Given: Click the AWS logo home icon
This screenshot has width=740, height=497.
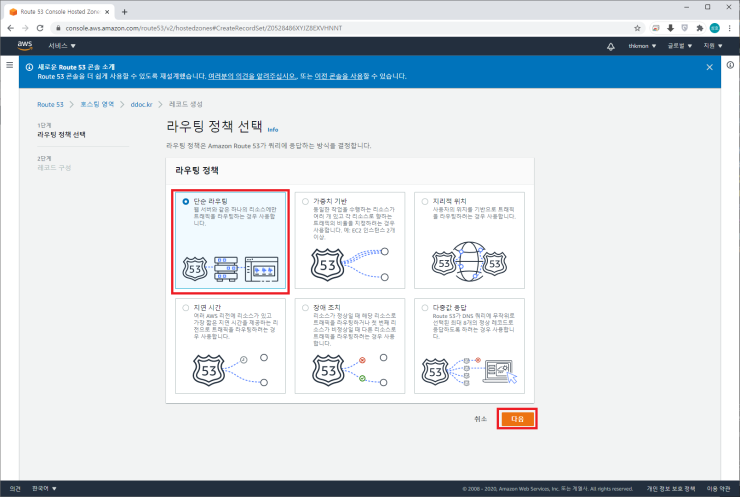Looking at the screenshot, I should 25,46.
